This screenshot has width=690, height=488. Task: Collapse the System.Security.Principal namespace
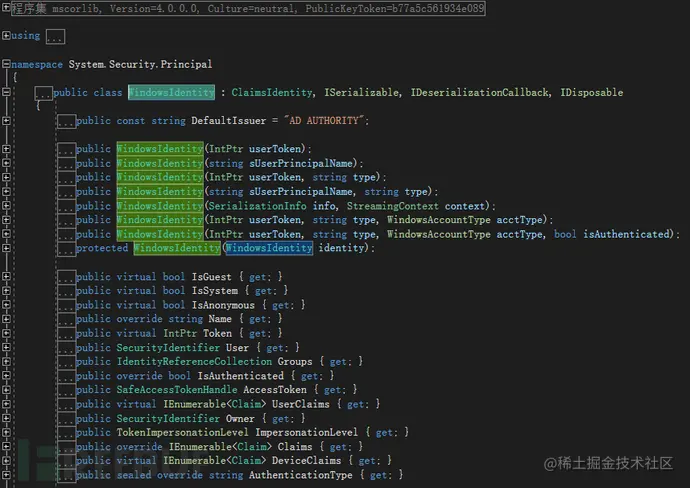tap(6, 64)
